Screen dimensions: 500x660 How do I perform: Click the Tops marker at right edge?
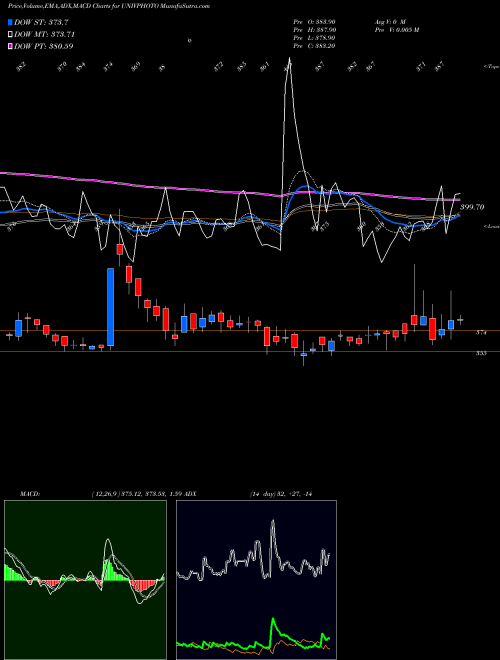tap(491, 67)
